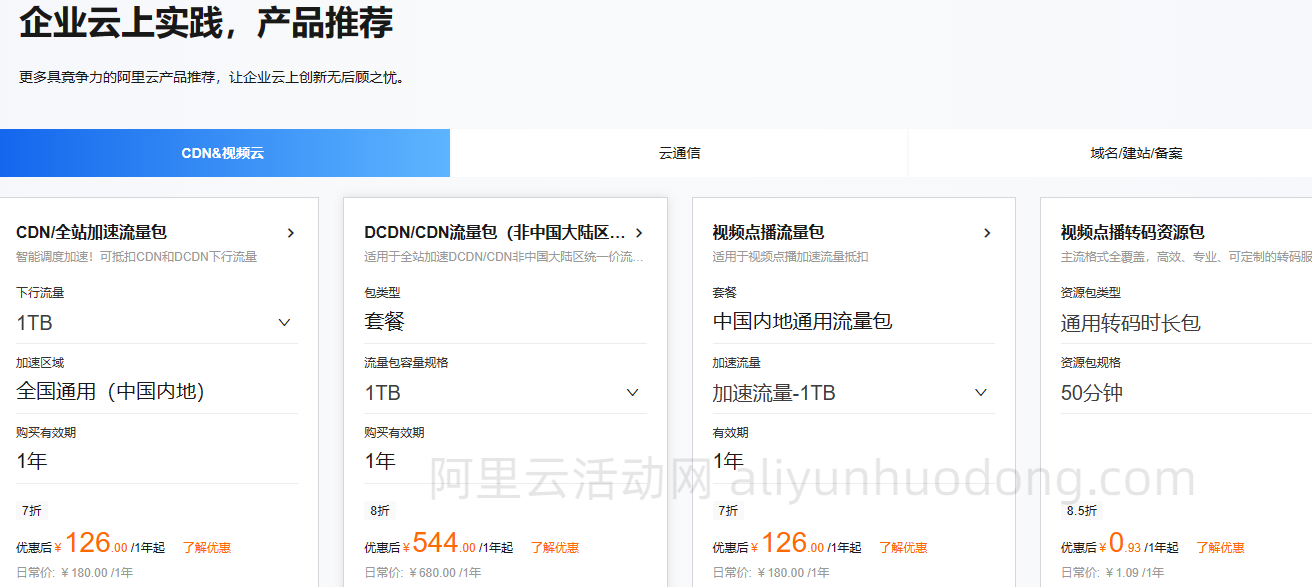Image resolution: width=1312 pixels, height=587 pixels.
Task: Select the 50分钟 resource spec value
Action: [x=1091, y=393]
